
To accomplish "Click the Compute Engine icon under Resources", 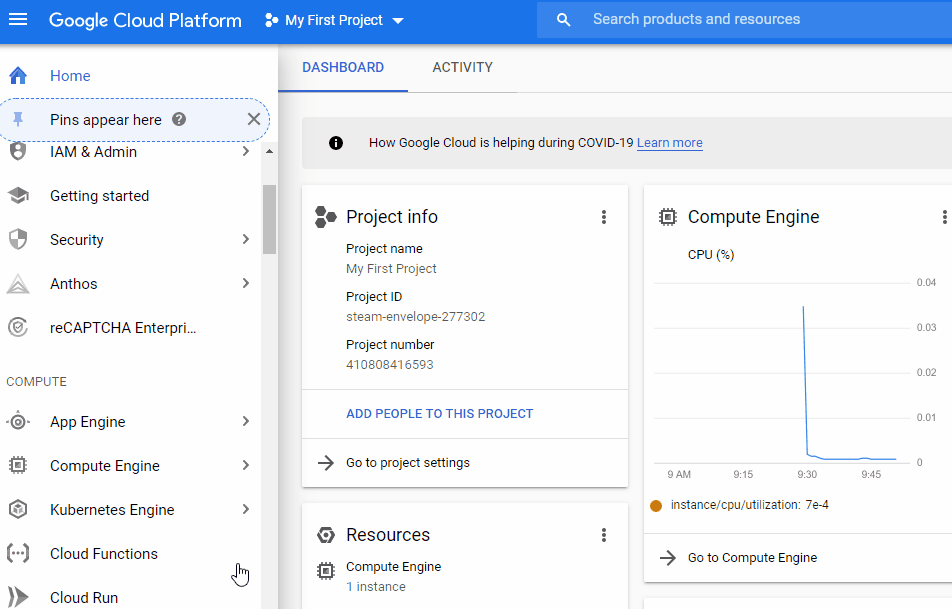I will tap(326, 571).
